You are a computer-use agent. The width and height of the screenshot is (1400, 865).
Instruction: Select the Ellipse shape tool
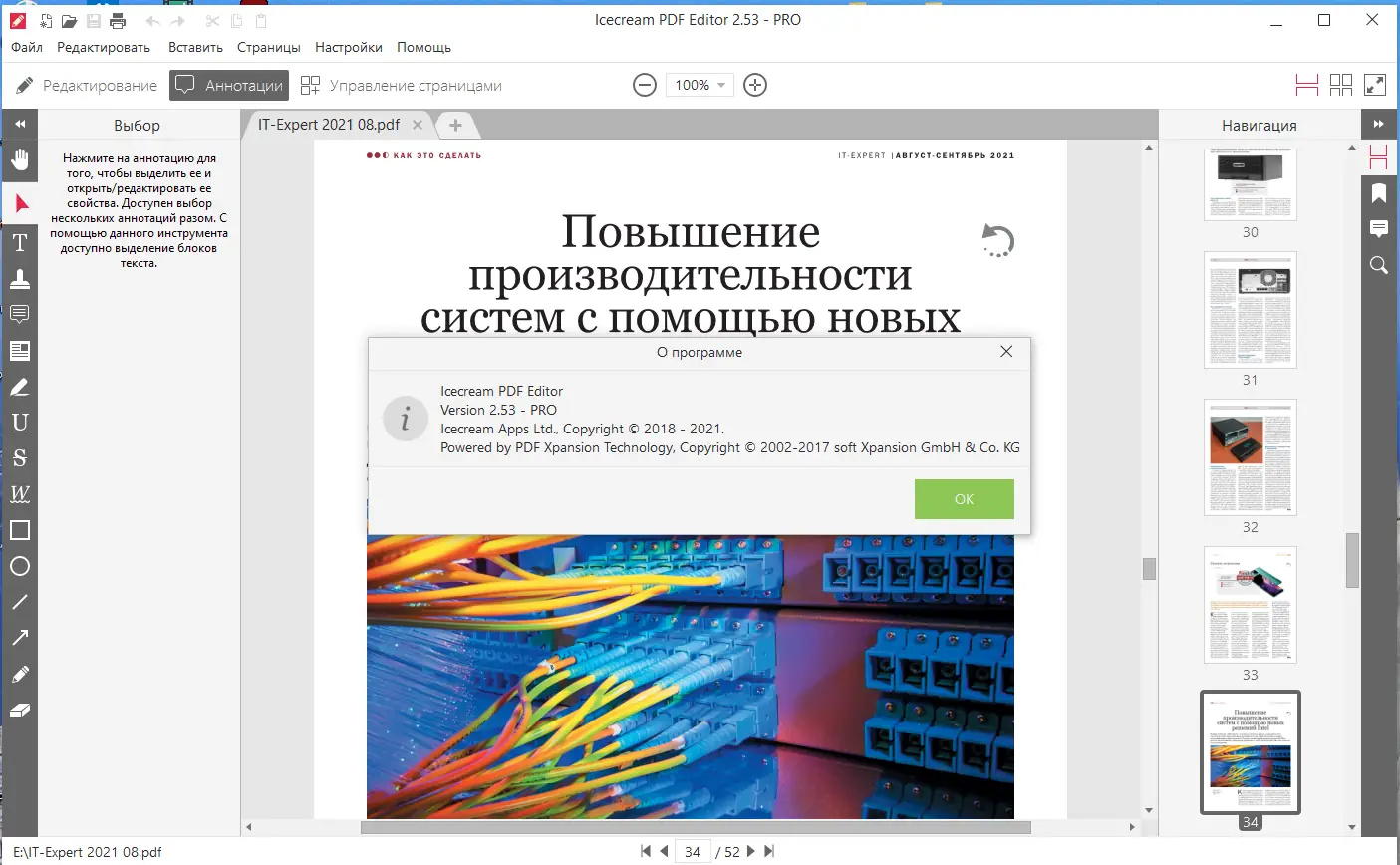pos(20,566)
